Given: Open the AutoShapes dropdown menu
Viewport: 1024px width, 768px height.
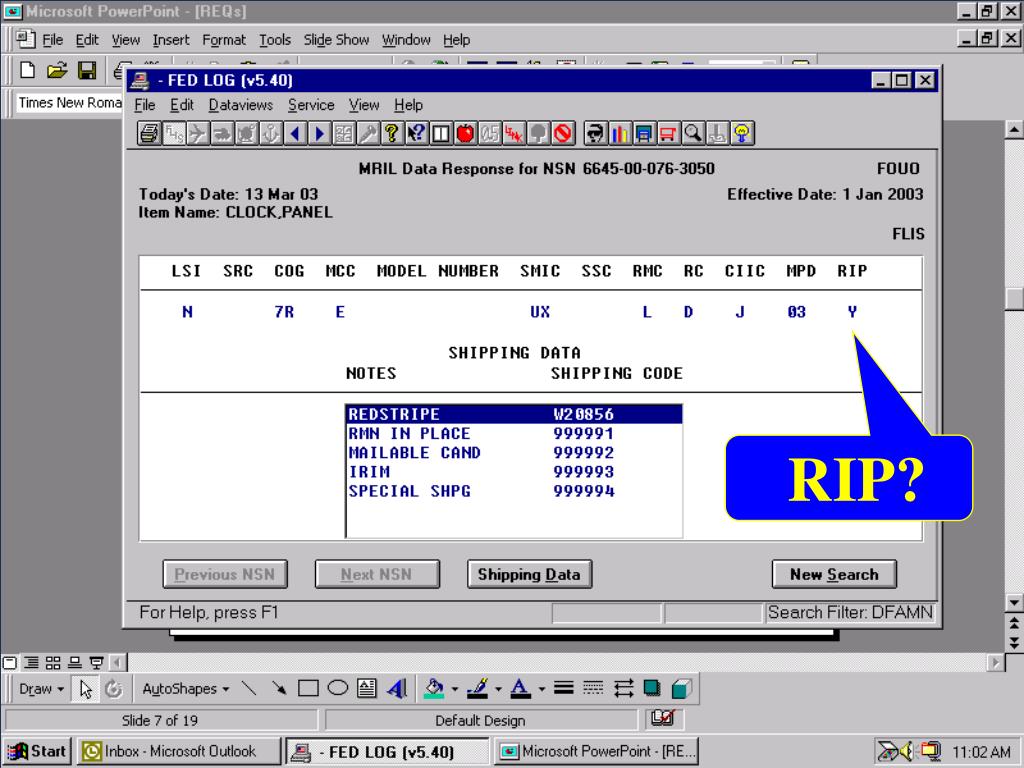Looking at the screenshot, I should coord(186,689).
